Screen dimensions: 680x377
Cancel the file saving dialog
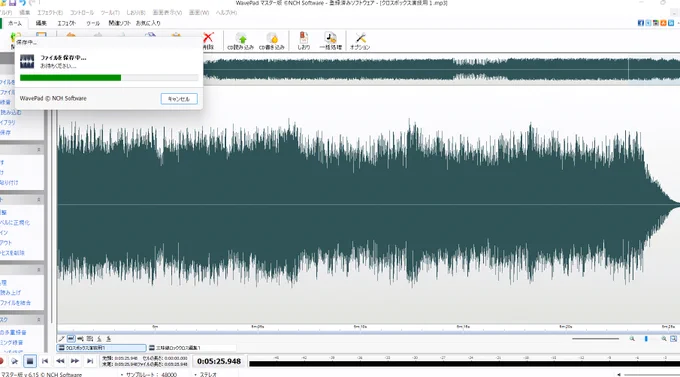tap(179, 99)
